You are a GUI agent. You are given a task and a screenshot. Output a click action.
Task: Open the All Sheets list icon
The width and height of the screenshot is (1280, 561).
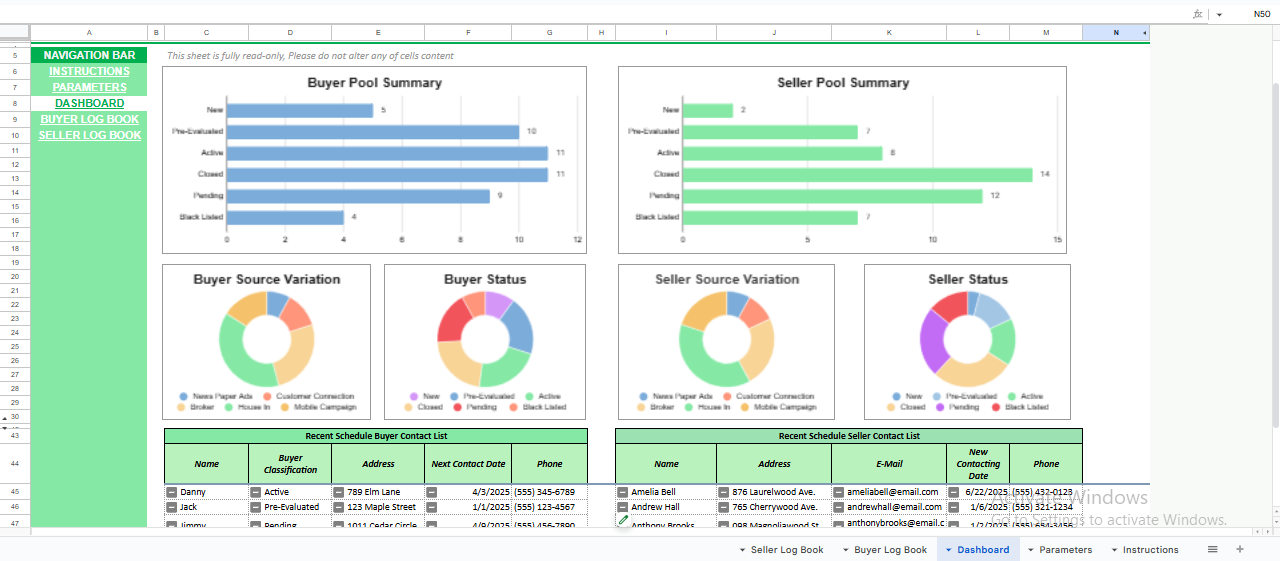[1212, 549]
